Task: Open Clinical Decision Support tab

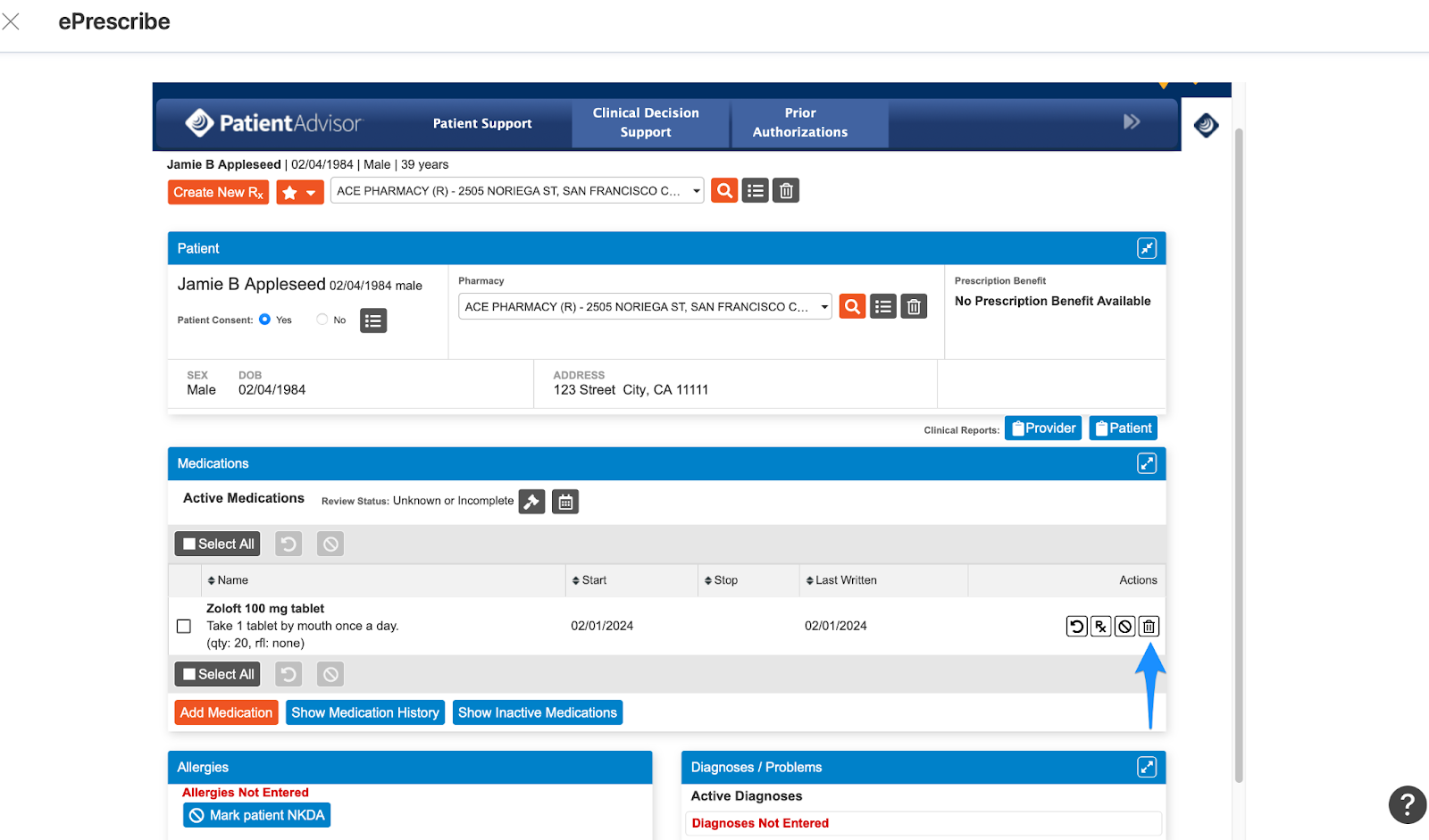Action: click(x=651, y=123)
